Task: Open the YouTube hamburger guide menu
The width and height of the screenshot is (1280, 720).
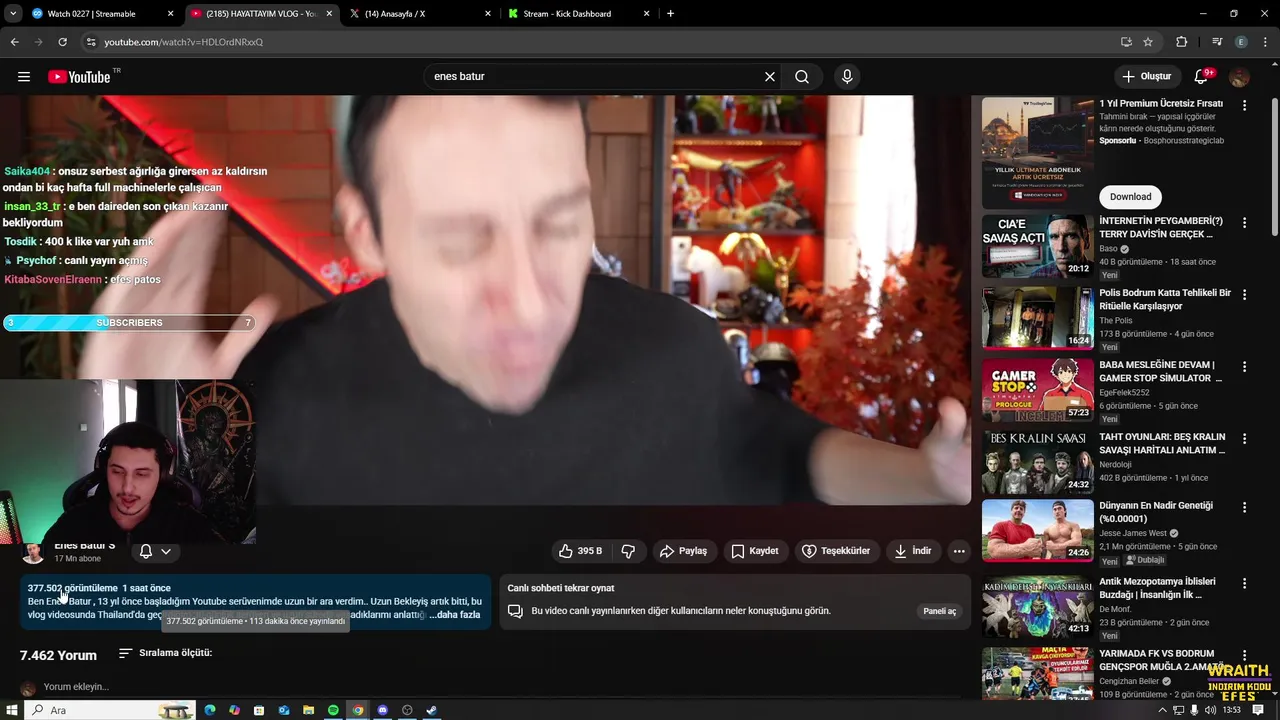Action: click(24, 77)
